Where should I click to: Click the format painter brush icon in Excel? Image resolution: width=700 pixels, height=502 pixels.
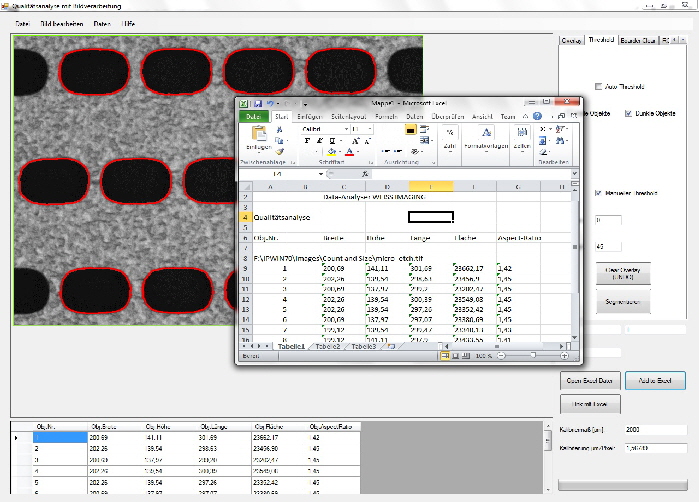click(279, 151)
